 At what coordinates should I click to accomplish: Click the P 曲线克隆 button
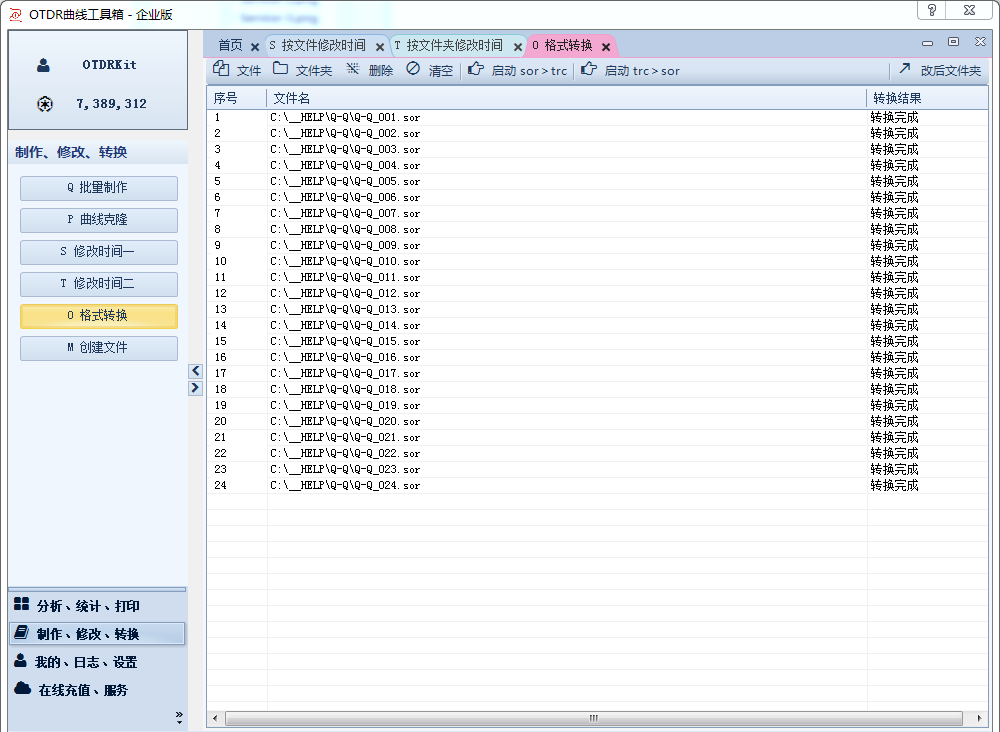98,220
